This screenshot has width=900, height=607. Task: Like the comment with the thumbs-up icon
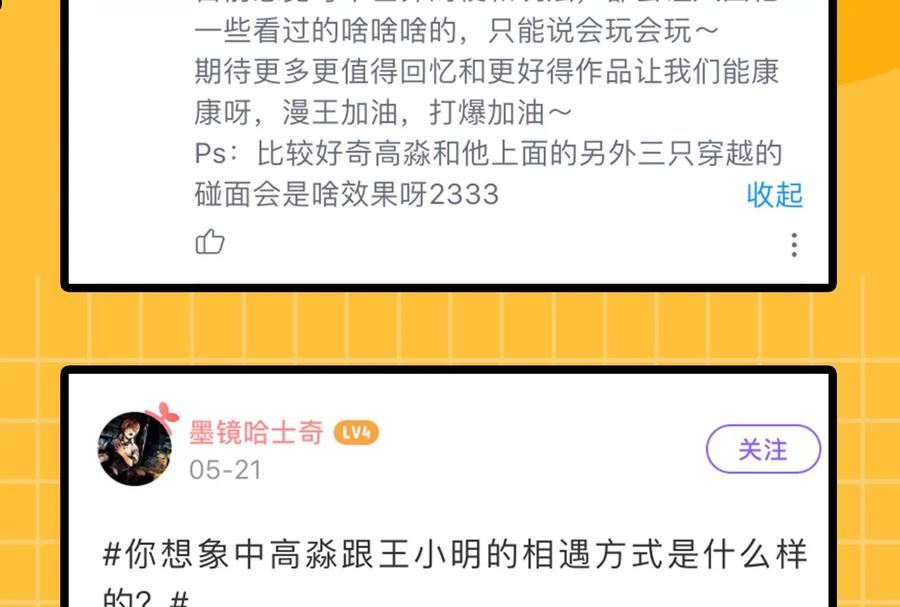coord(210,242)
